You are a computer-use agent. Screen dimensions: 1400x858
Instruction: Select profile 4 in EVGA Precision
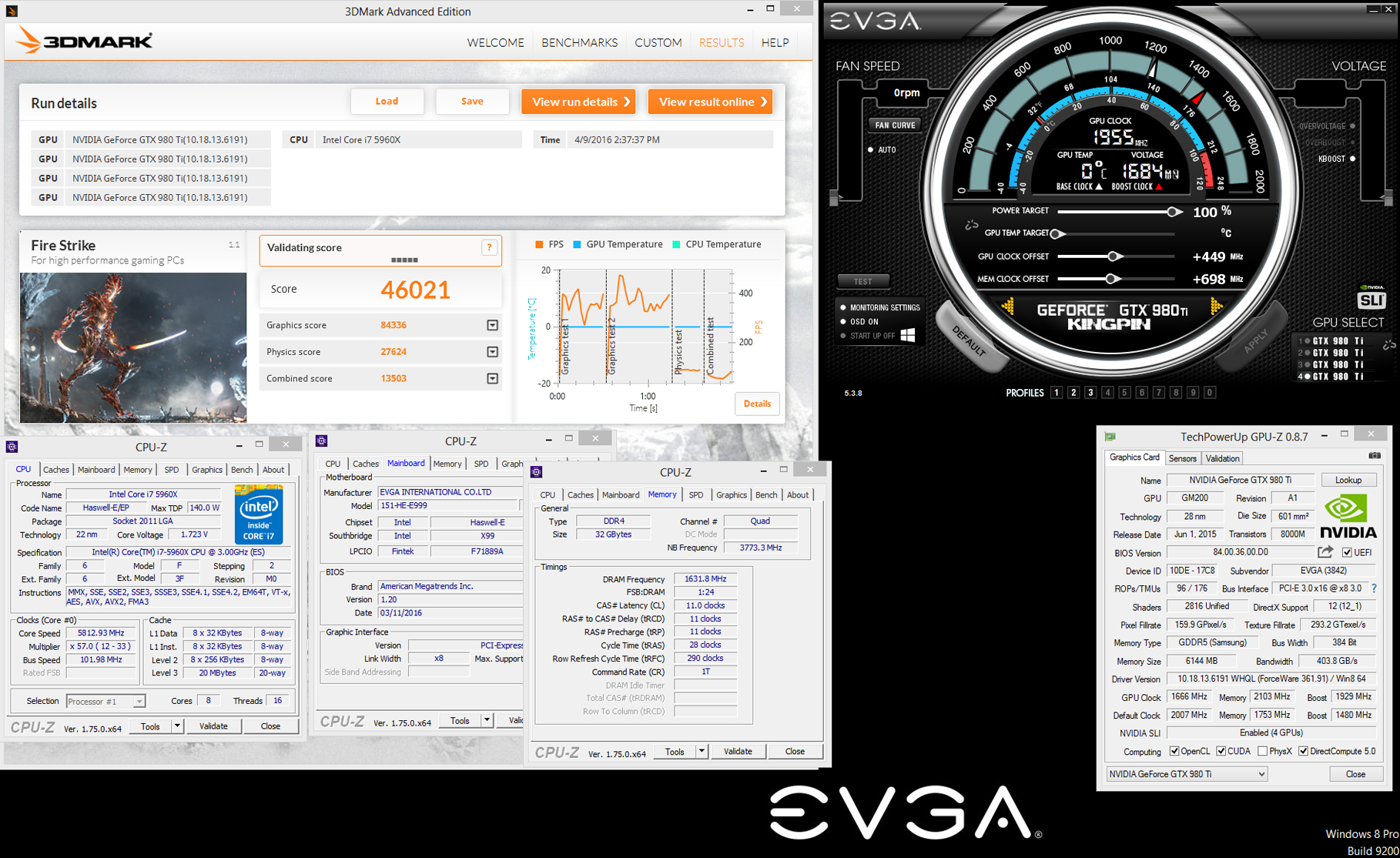click(1107, 393)
